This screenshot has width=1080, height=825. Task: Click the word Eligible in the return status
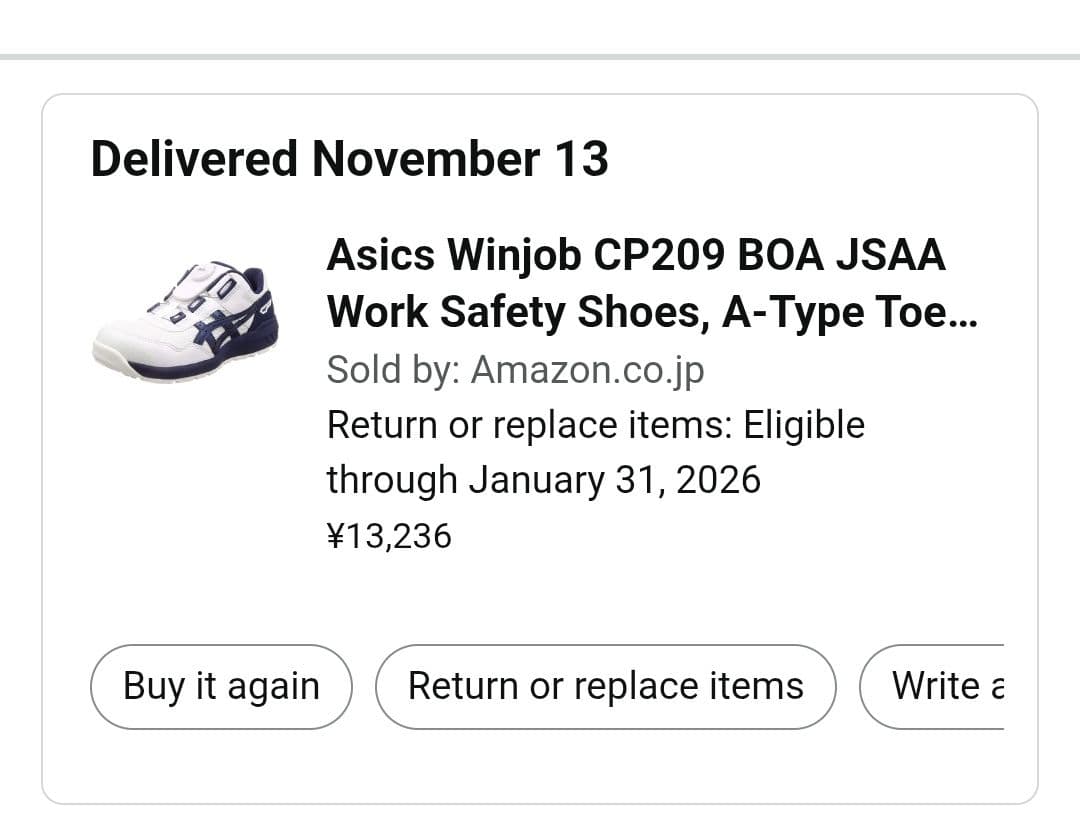click(x=803, y=426)
